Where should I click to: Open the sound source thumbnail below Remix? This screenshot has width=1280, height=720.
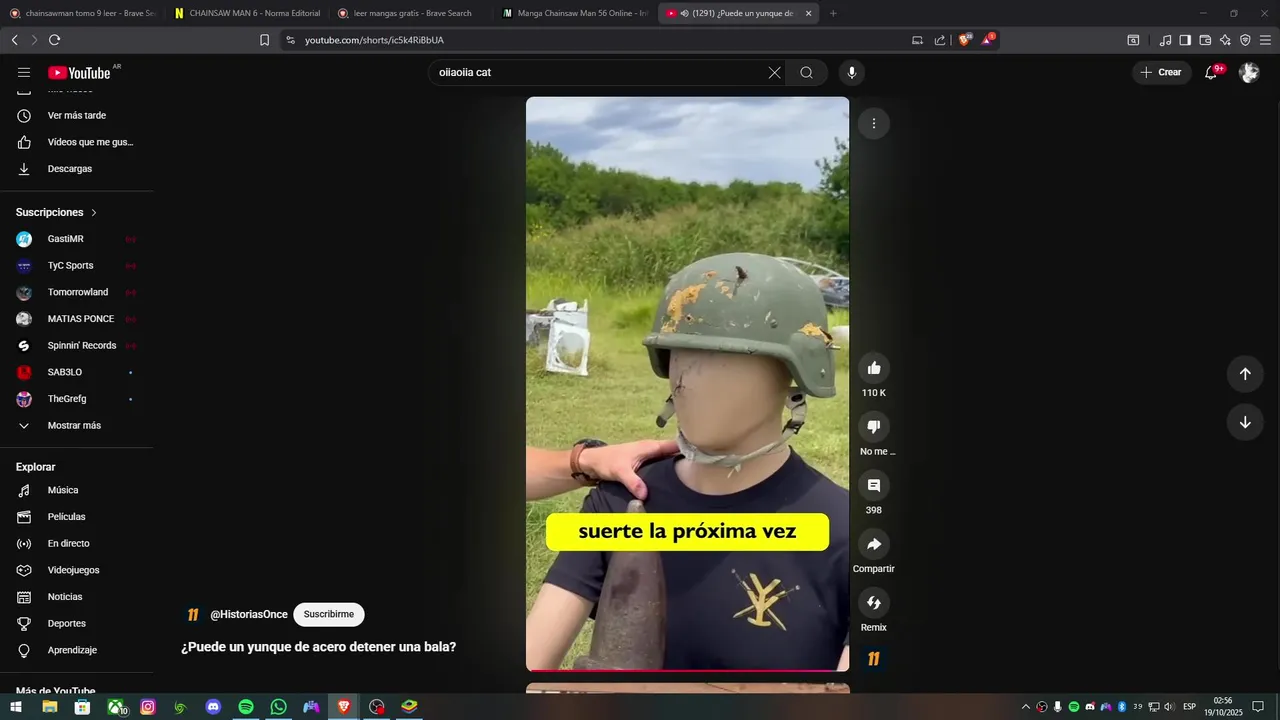point(874,658)
